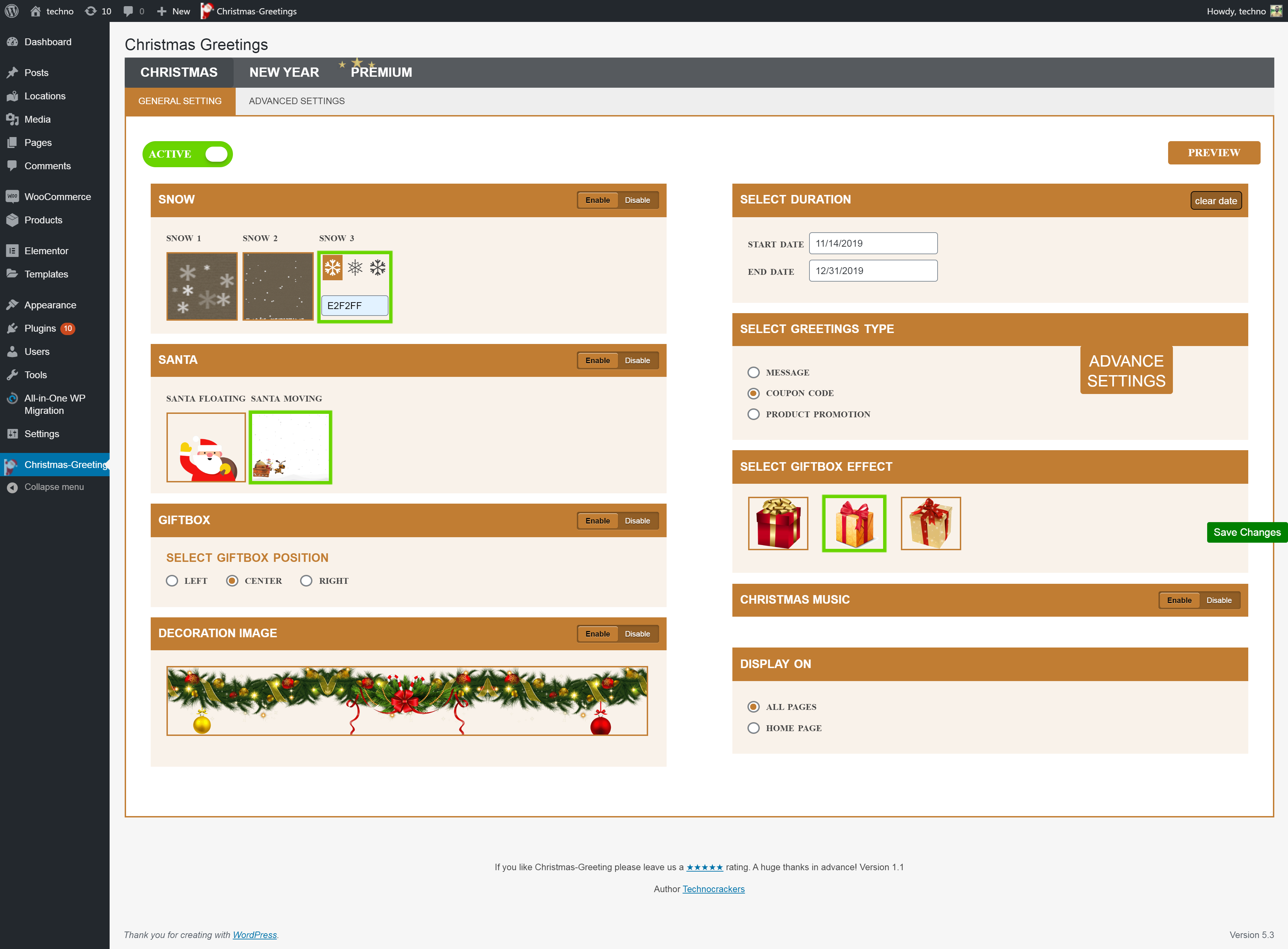Set giftbox position to CENTER
Image resolution: width=1288 pixels, height=949 pixels.
pos(232,581)
